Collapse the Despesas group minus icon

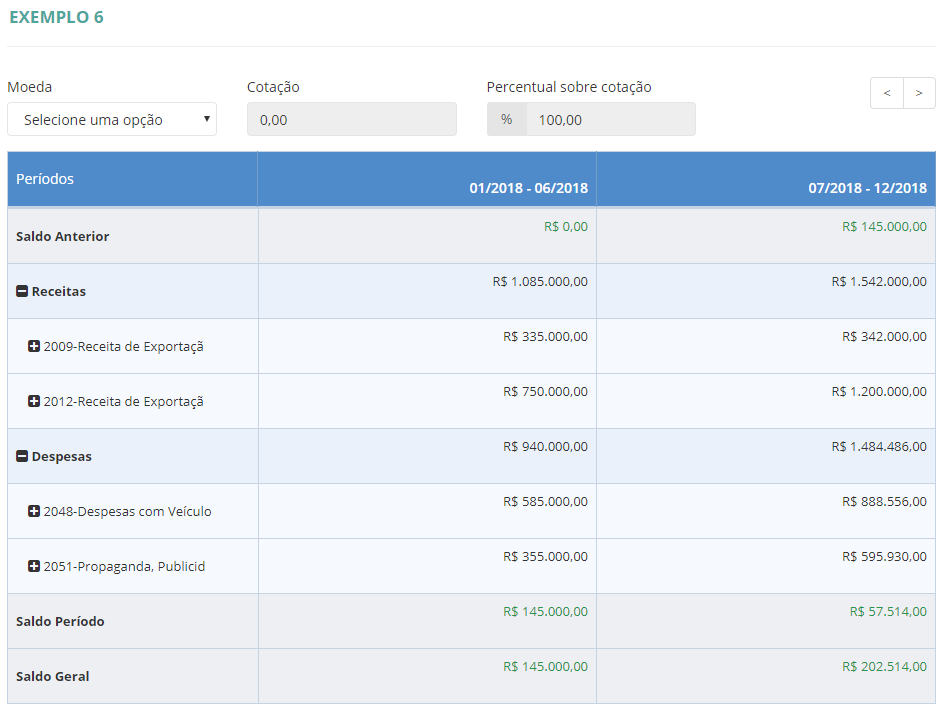pos(22,457)
